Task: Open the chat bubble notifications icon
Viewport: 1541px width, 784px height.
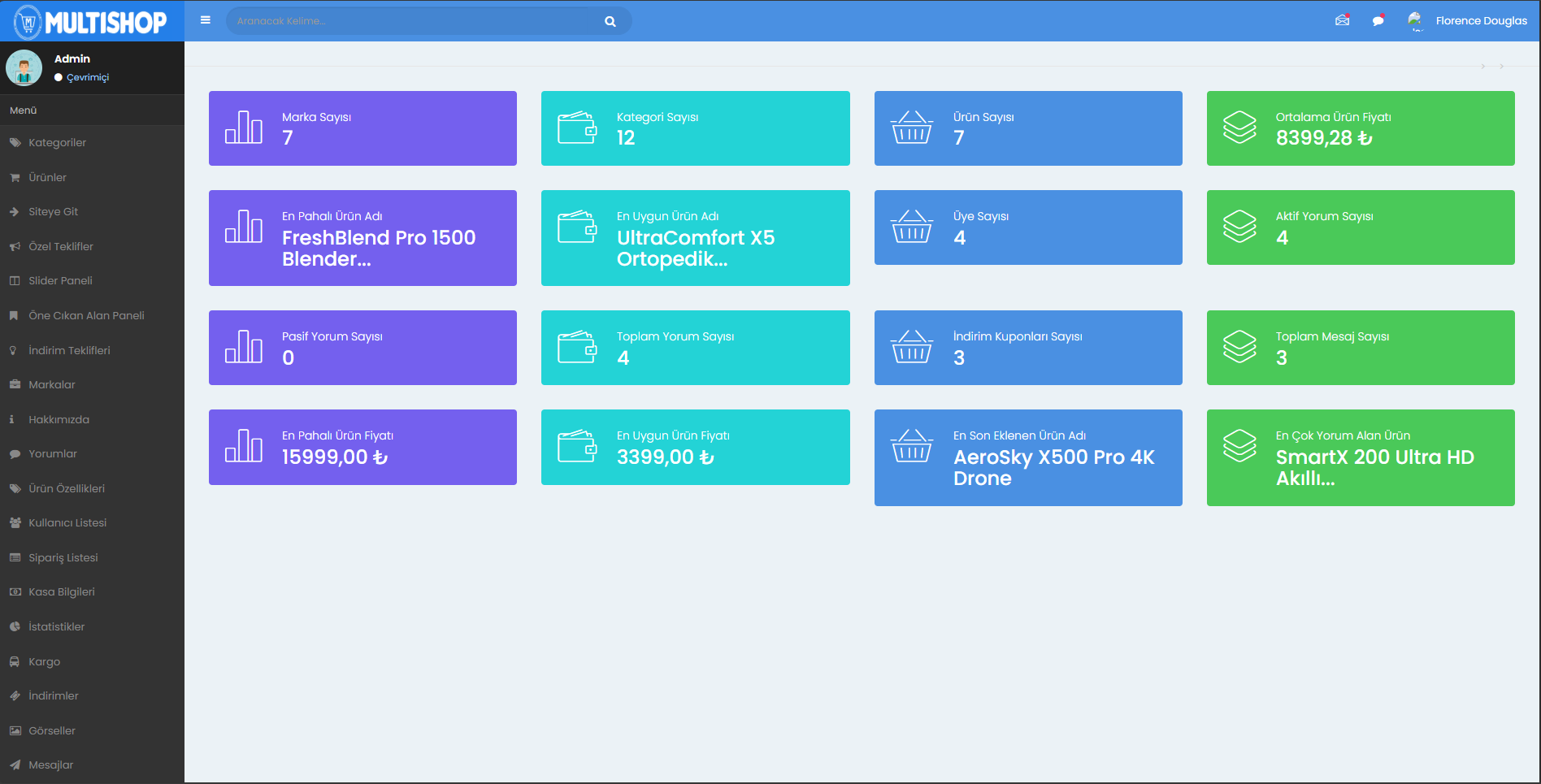Action: pyautogui.click(x=1378, y=20)
